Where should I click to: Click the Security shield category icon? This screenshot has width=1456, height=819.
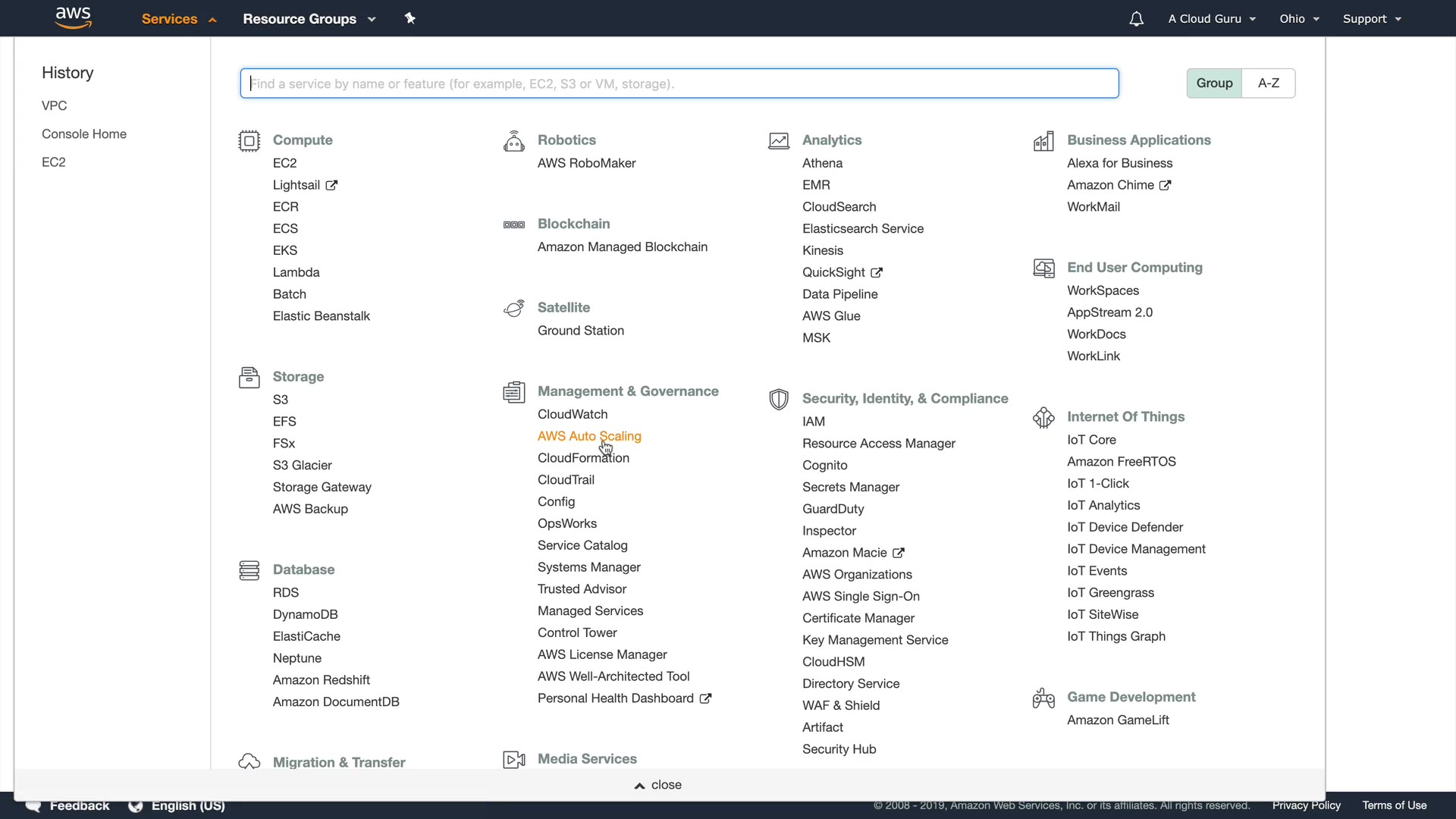pyautogui.click(x=779, y=400)
